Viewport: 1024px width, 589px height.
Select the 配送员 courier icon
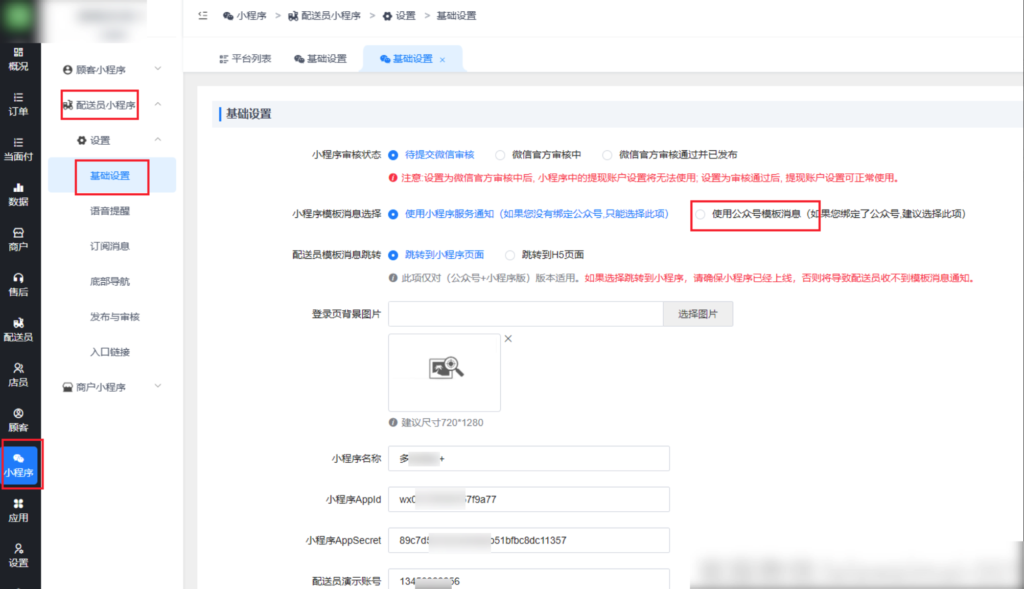pos(18,328)
